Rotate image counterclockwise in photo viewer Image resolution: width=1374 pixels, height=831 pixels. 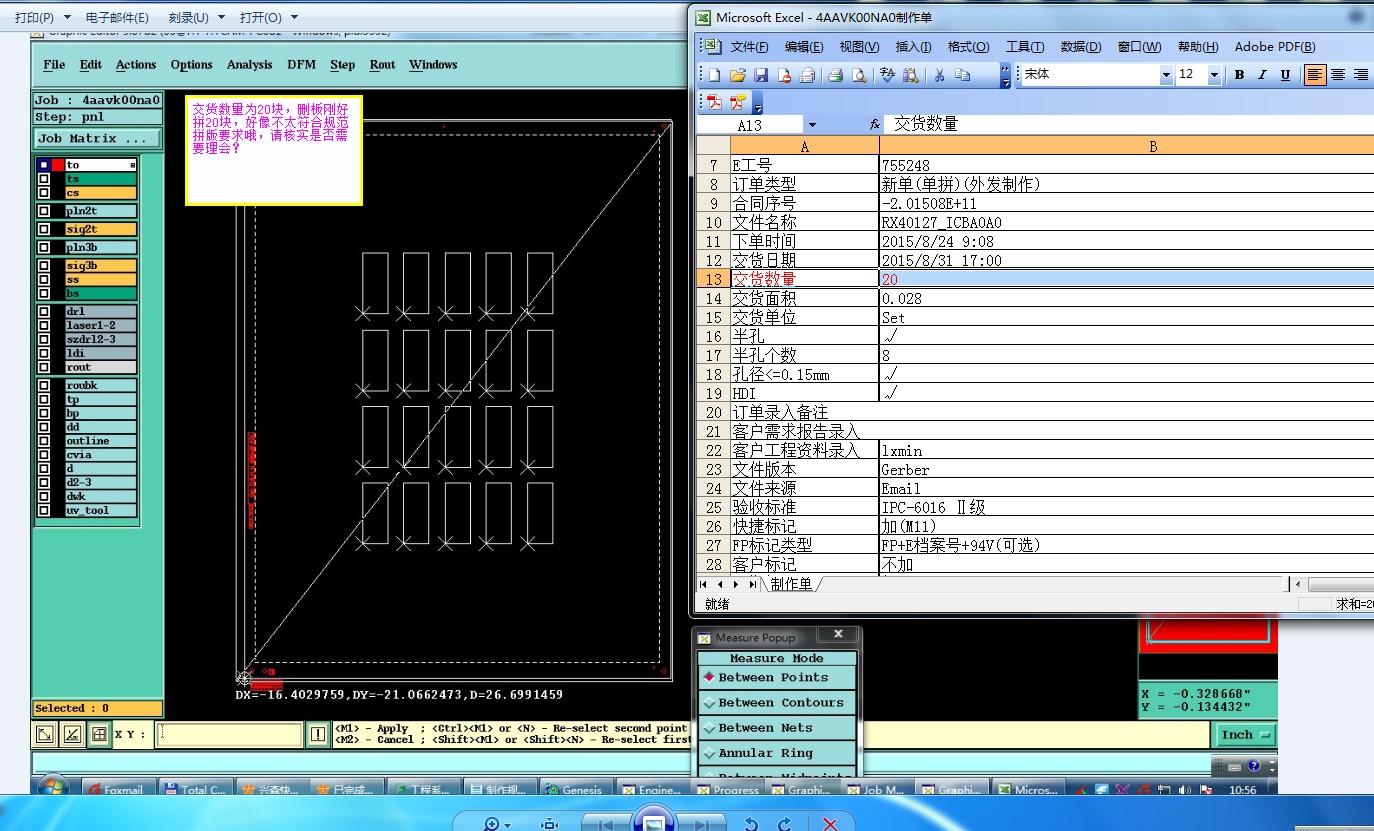(751, 824)
